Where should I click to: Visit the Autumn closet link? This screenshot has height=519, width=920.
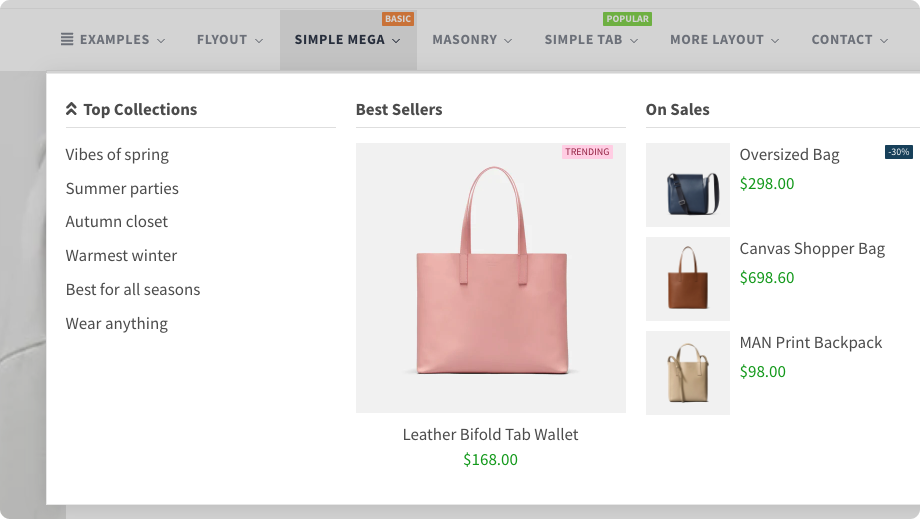[x=117, y=222]
